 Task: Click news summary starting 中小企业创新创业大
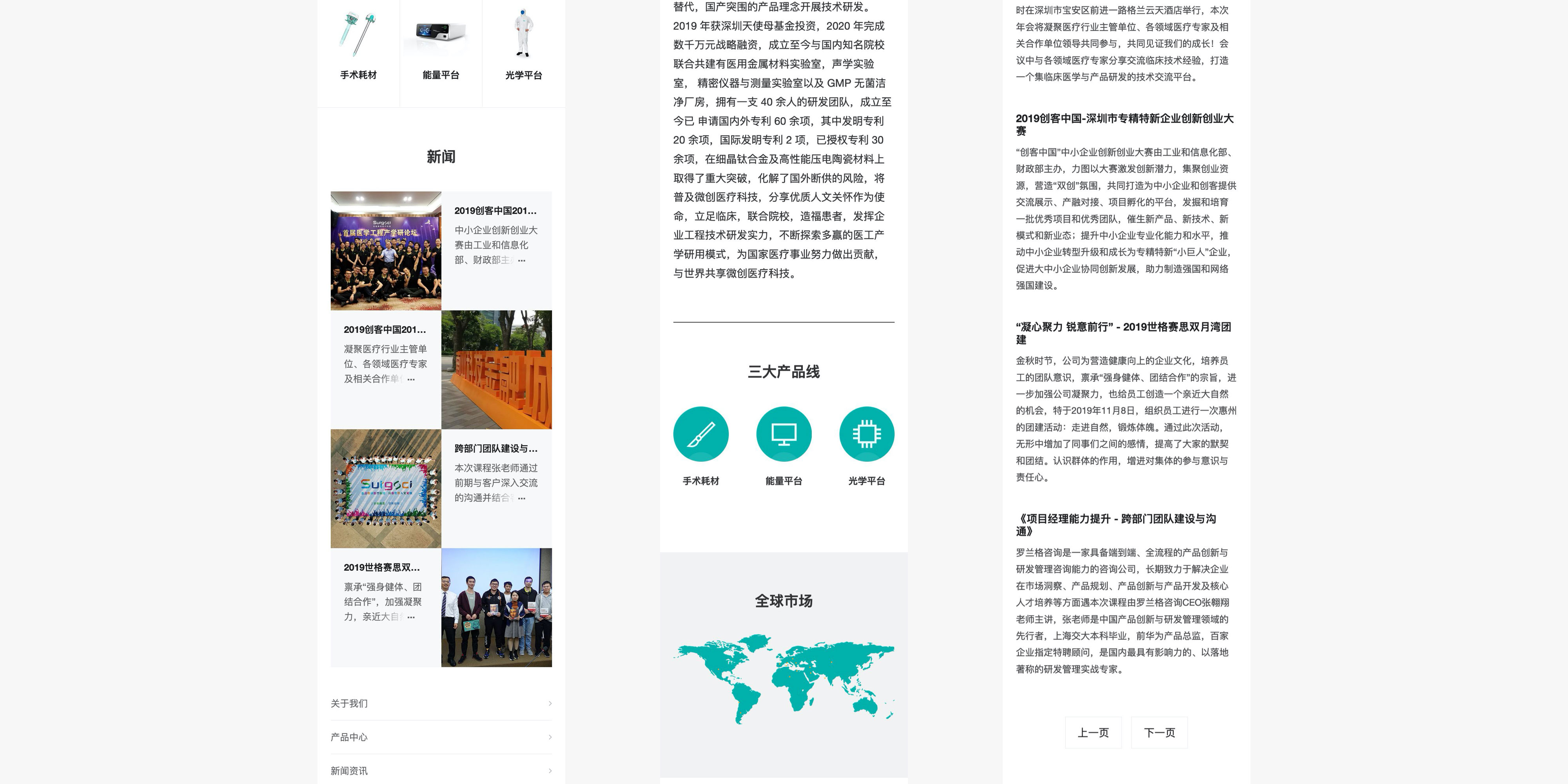496,245
